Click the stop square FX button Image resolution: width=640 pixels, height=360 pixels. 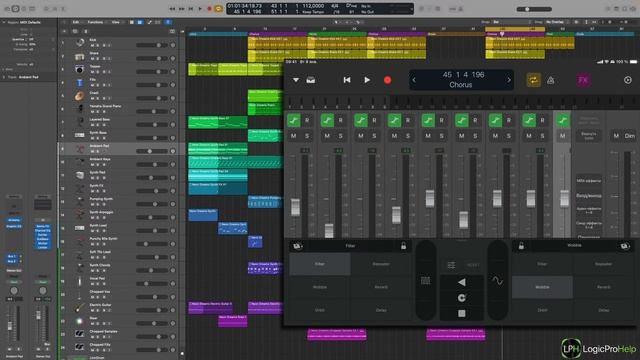(462, 313)
